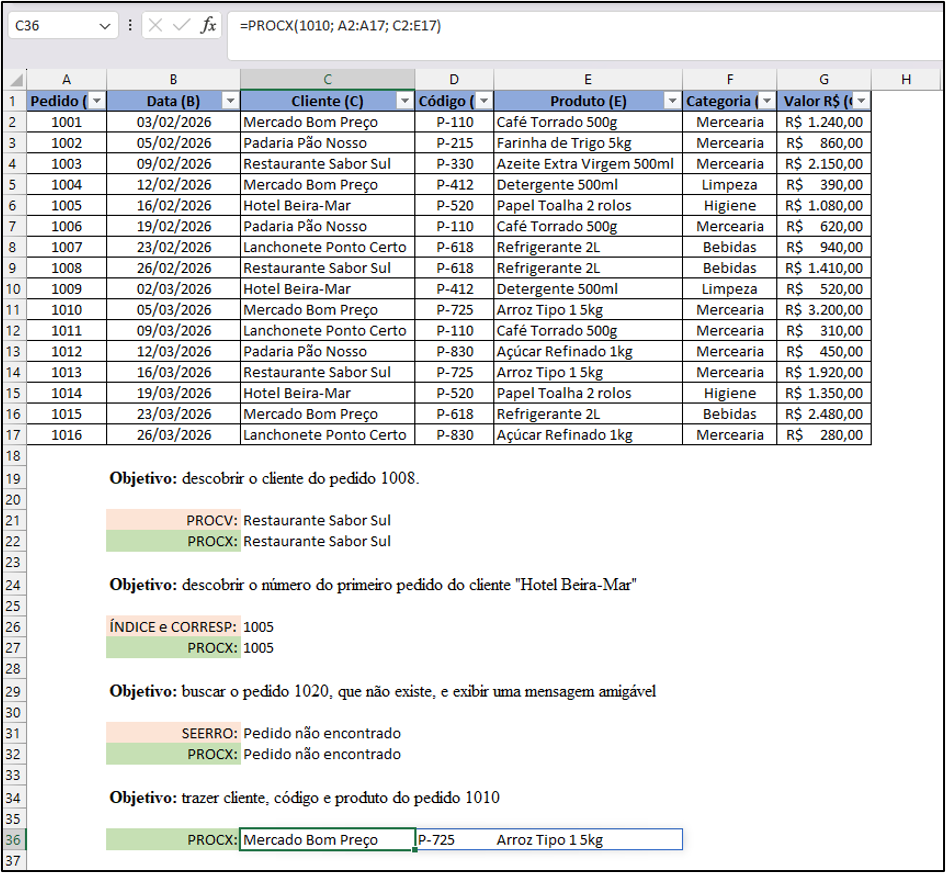Viewport: 946px width, 873px height.
Task: Click the Insert Function fx icon
Action: pyautogui.click(x=208, y=25)
